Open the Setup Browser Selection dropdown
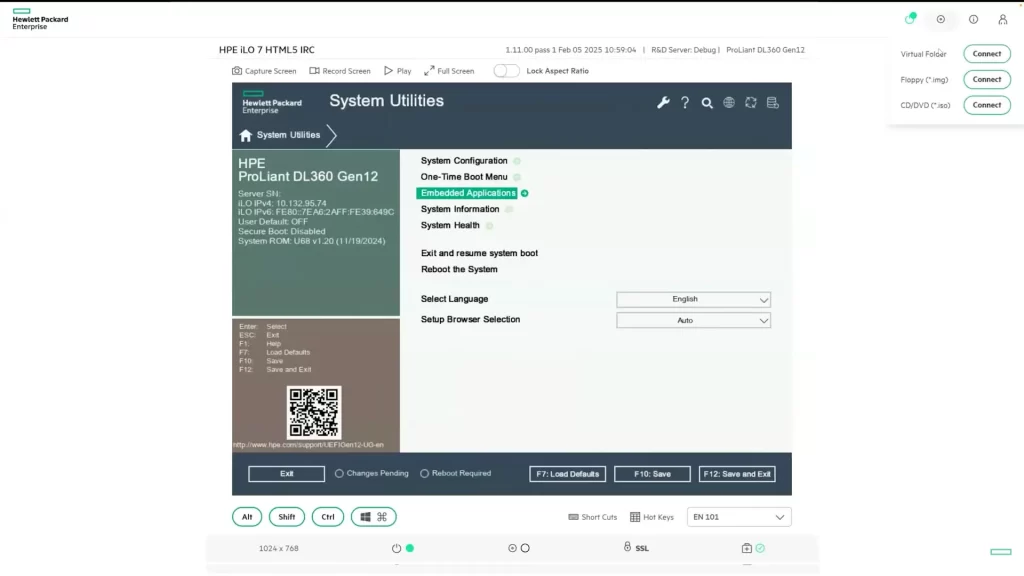This screenshot has width=1024, height=576. tap(694, 321)
